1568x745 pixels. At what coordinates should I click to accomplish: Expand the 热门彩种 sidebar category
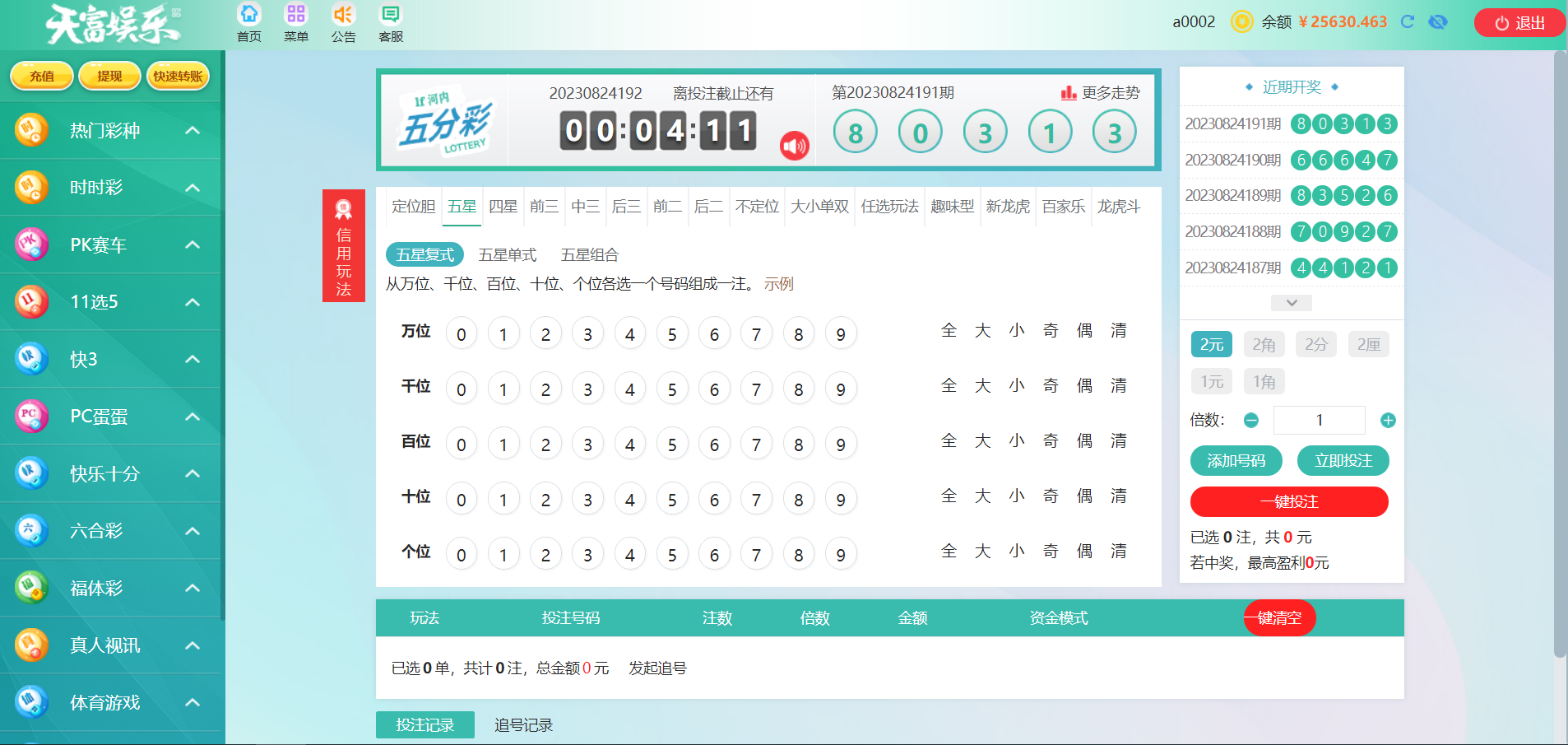(193, 130)
